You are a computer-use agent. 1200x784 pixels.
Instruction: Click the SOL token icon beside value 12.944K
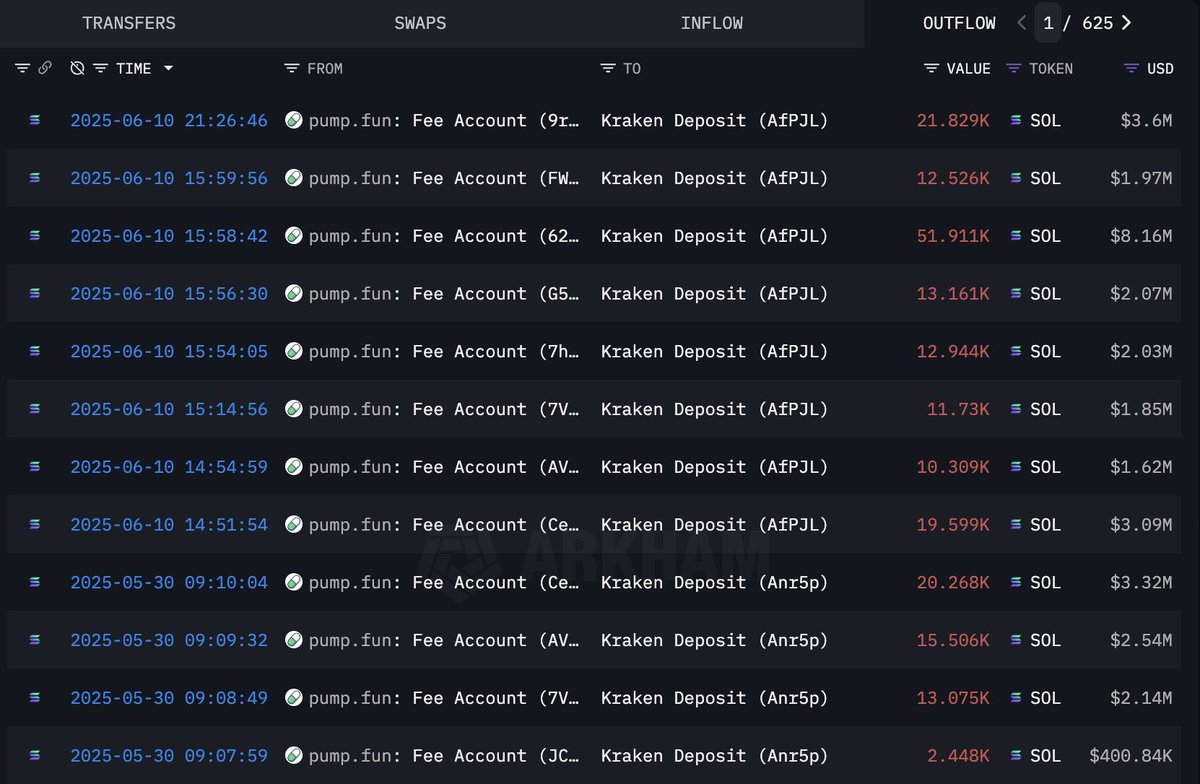click(x=1016, y=351)
